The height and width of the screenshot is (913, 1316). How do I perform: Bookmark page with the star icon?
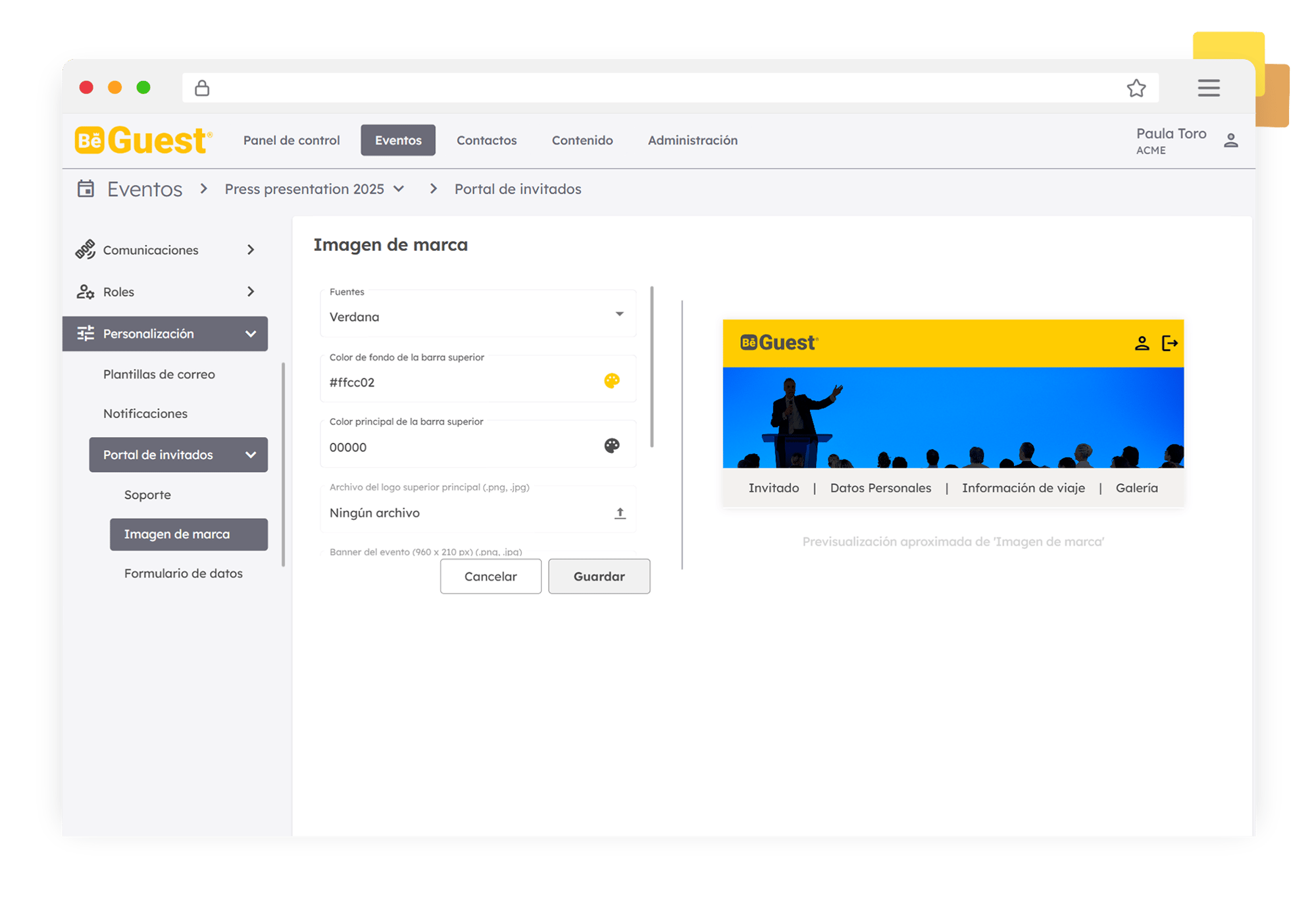pyautogui.click(x=1136, y=88)
